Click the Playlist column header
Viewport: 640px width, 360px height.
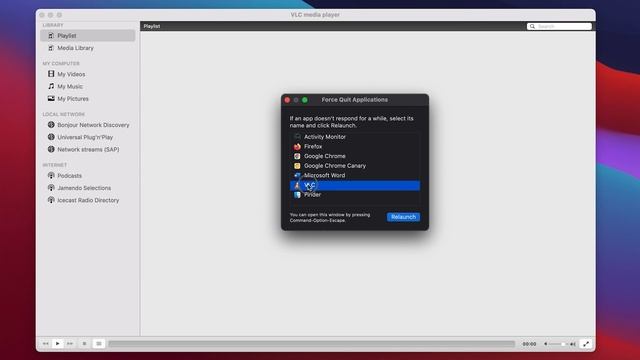tap(151, 26)
